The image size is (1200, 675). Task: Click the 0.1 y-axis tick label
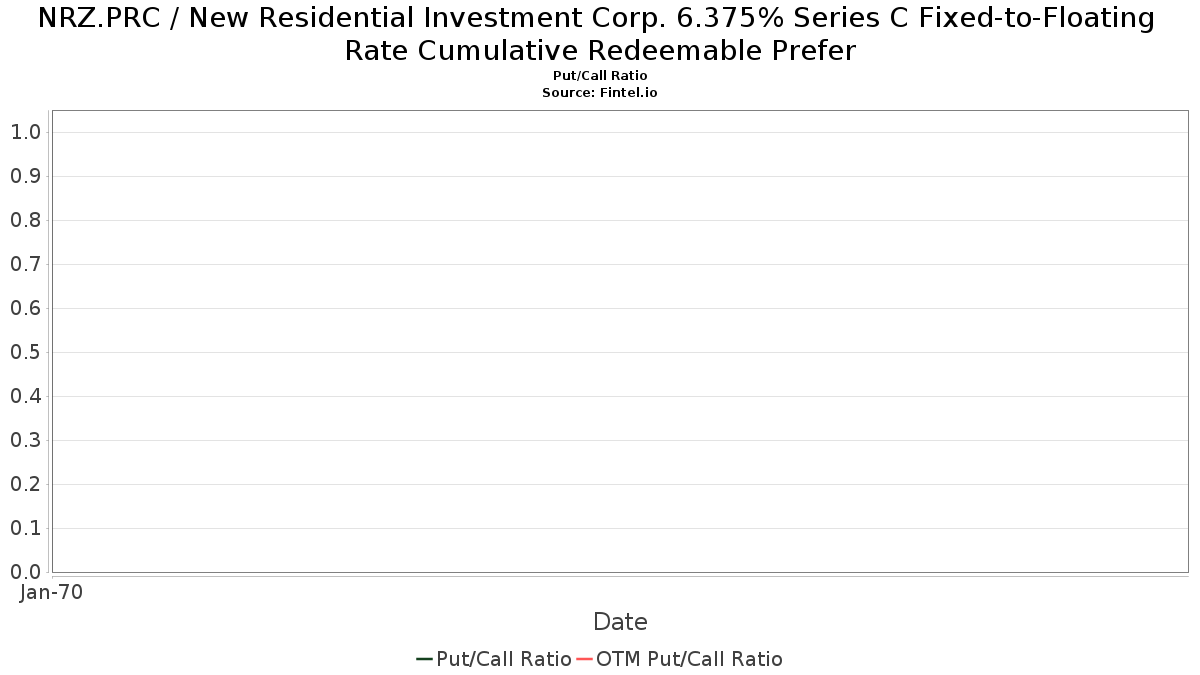25,528
